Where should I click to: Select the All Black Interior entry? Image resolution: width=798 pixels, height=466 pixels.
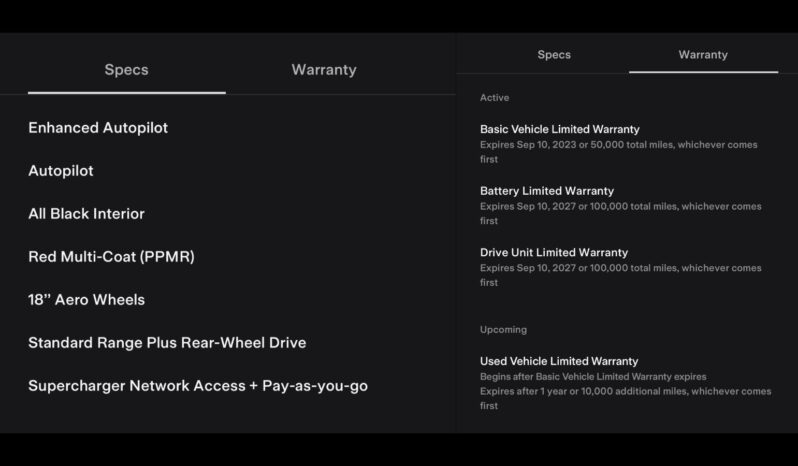pos(87,214)
